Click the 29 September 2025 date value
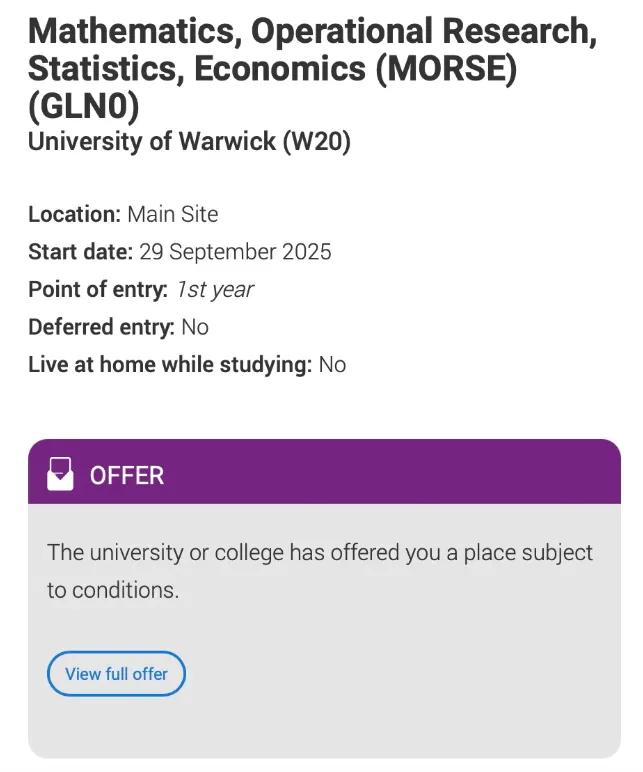Image resolution: width=643 pixels, height=772 pixels. tap(235, 252)
